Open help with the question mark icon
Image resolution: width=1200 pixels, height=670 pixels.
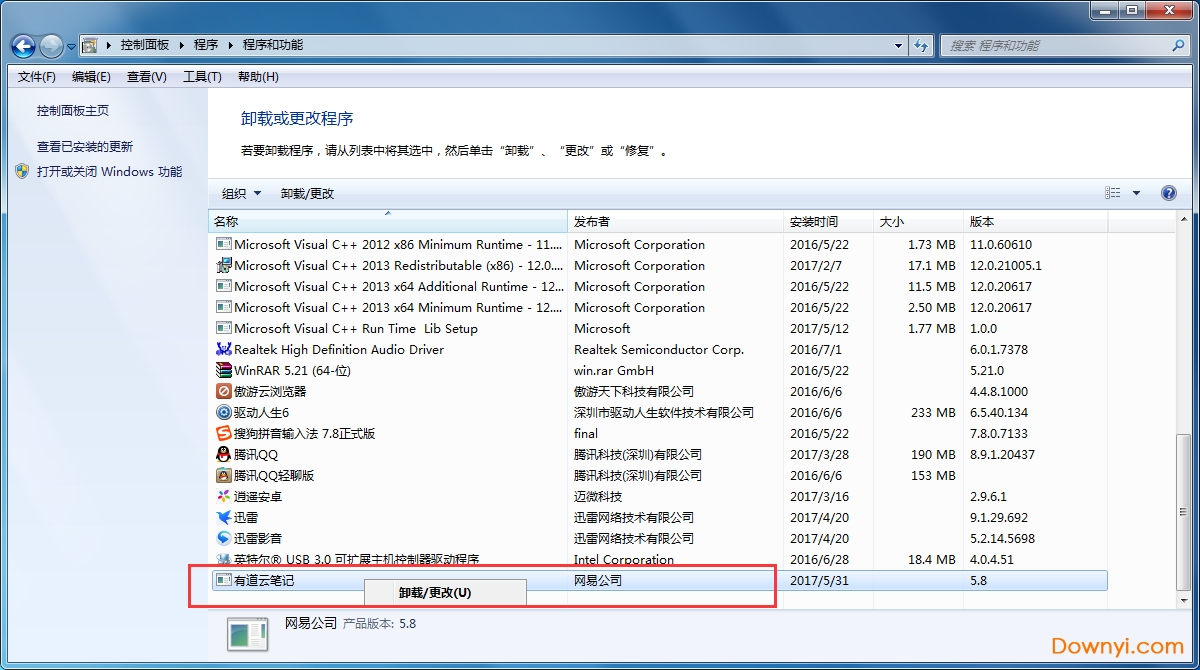pyautogui.click(x=1168, y=193)
